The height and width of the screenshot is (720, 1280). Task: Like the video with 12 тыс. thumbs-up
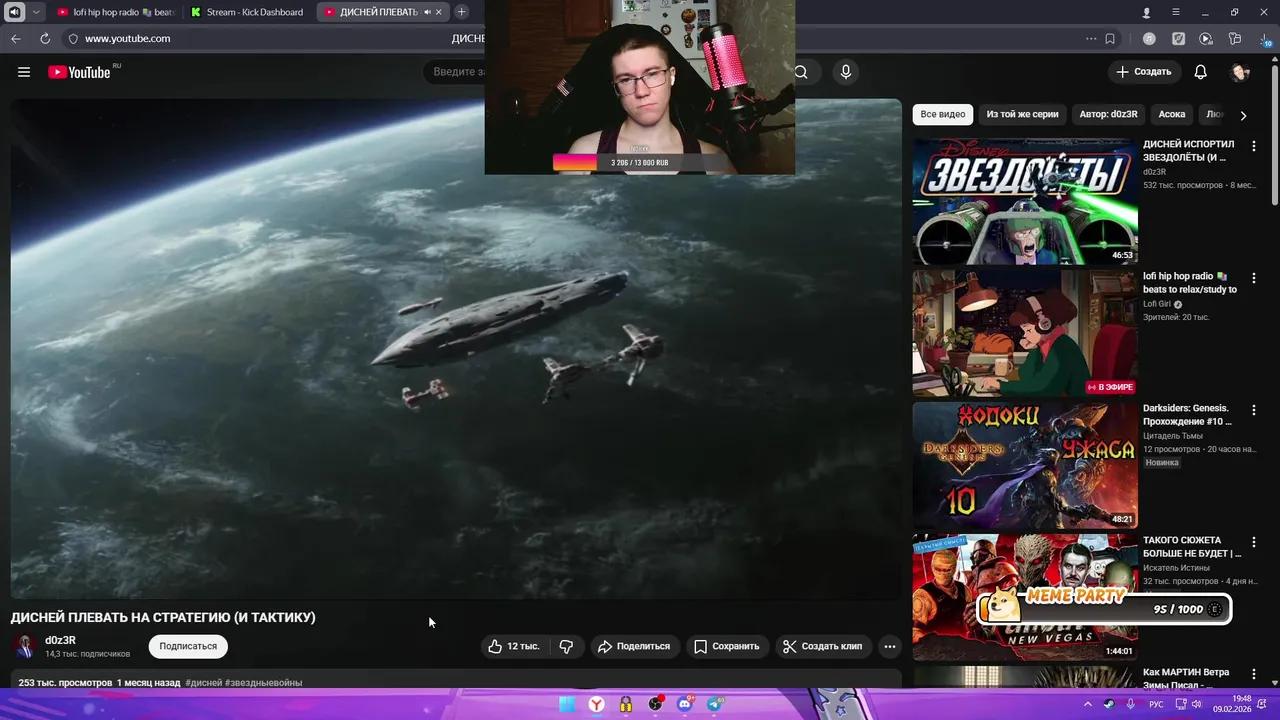pyautogui.click(x=514, y=646)
